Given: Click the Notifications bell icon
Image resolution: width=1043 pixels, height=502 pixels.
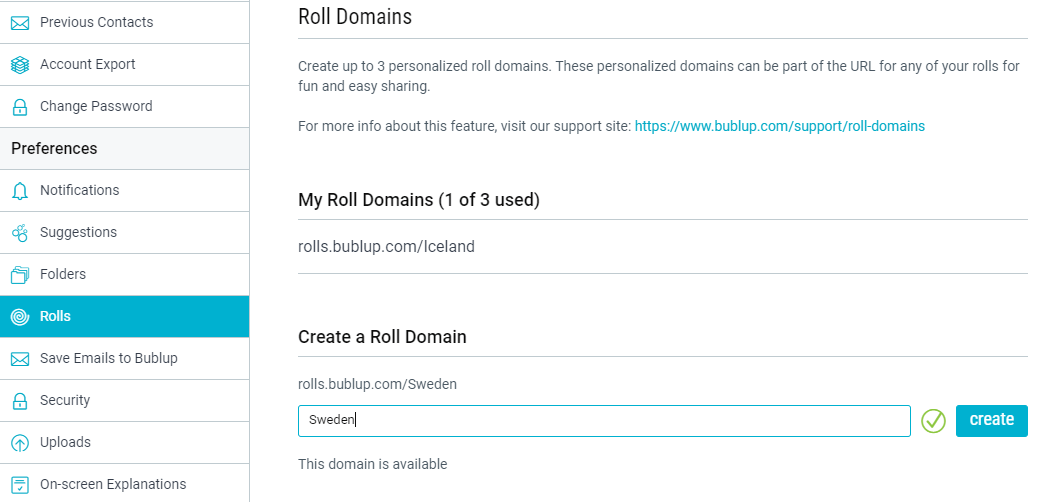Looking at the screenshot, I should pos(20,191).
